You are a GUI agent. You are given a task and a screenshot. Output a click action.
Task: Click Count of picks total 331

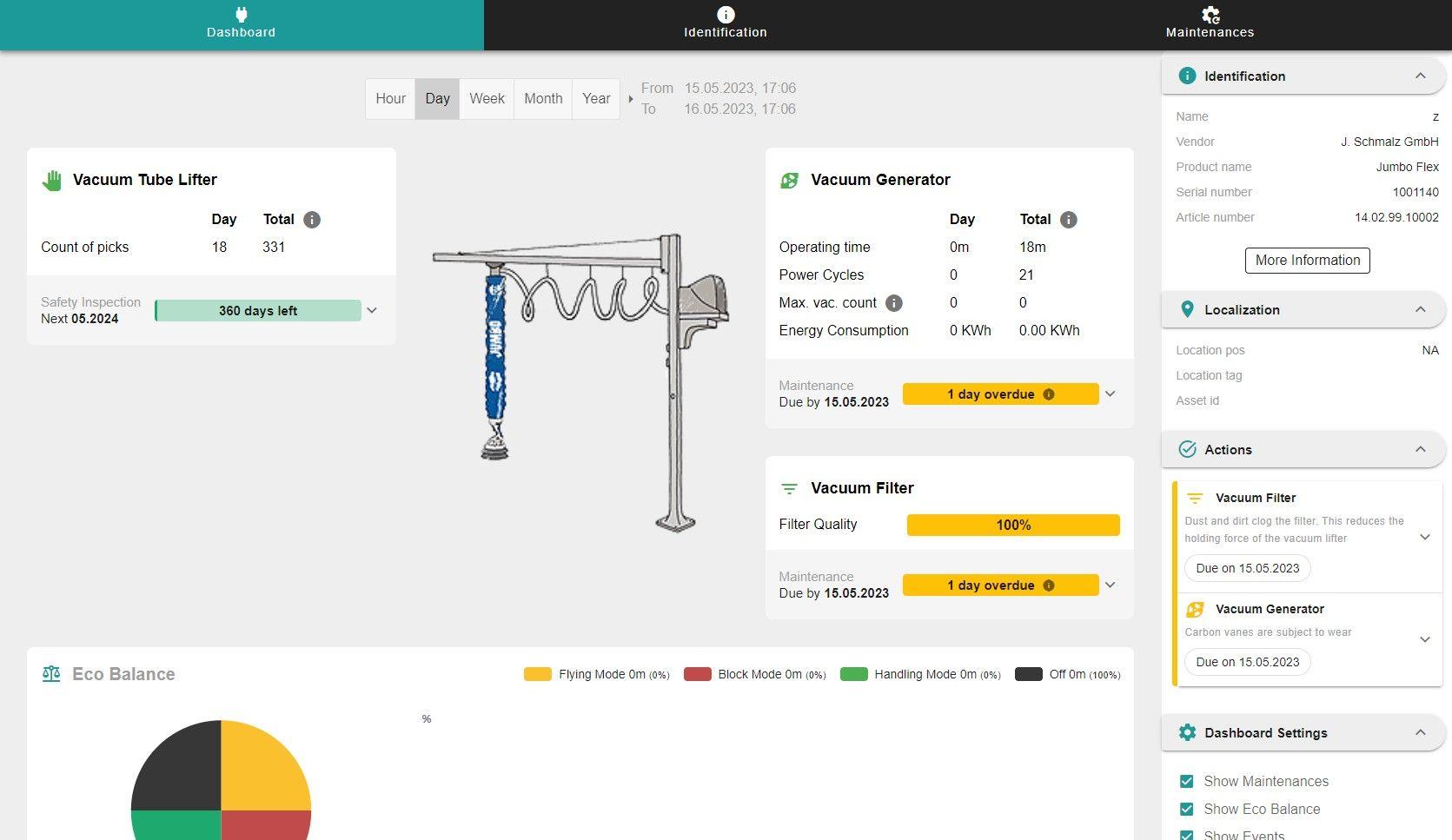[x=274, y=248]
